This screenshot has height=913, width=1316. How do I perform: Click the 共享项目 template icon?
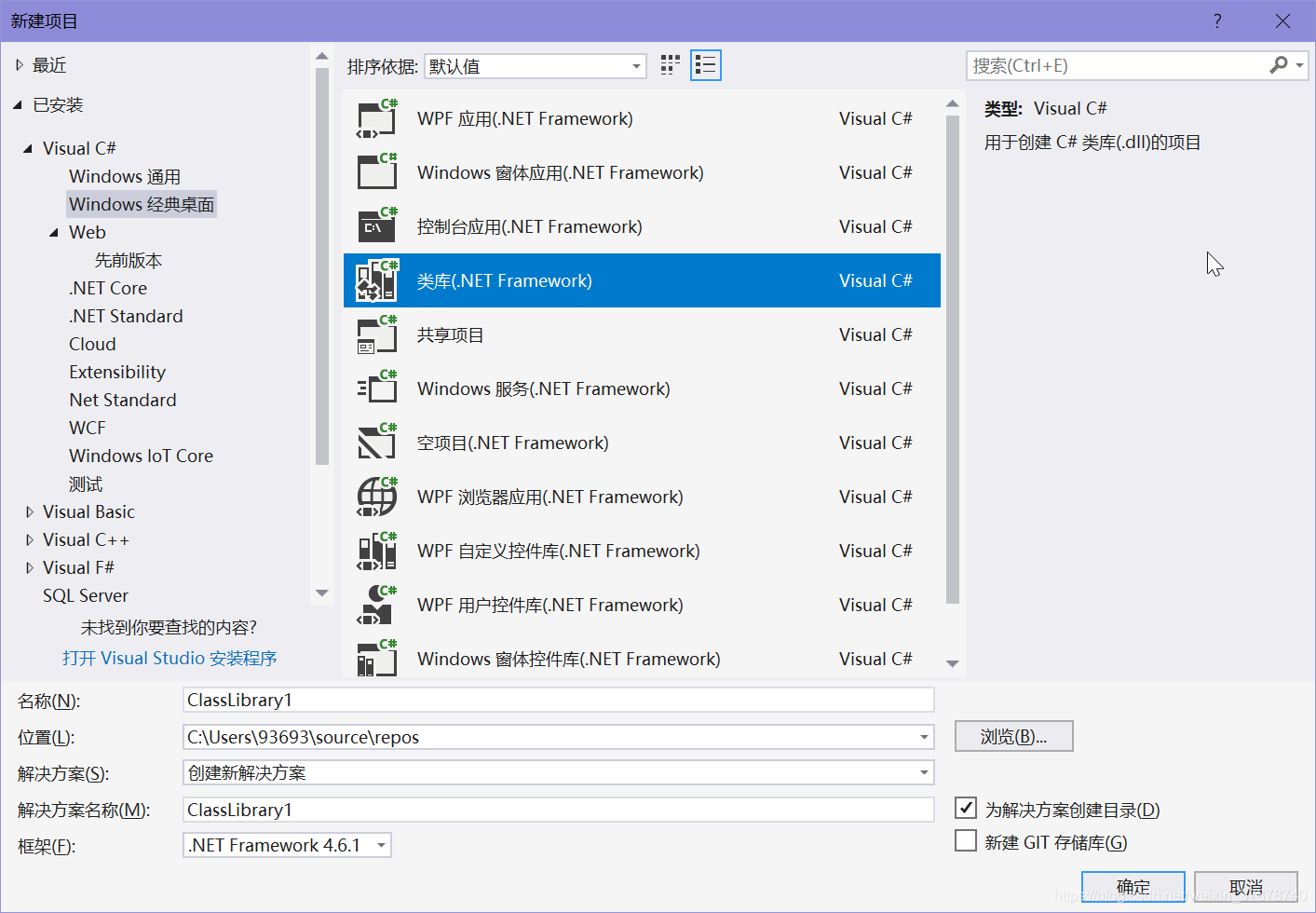[x=377, y=335]
